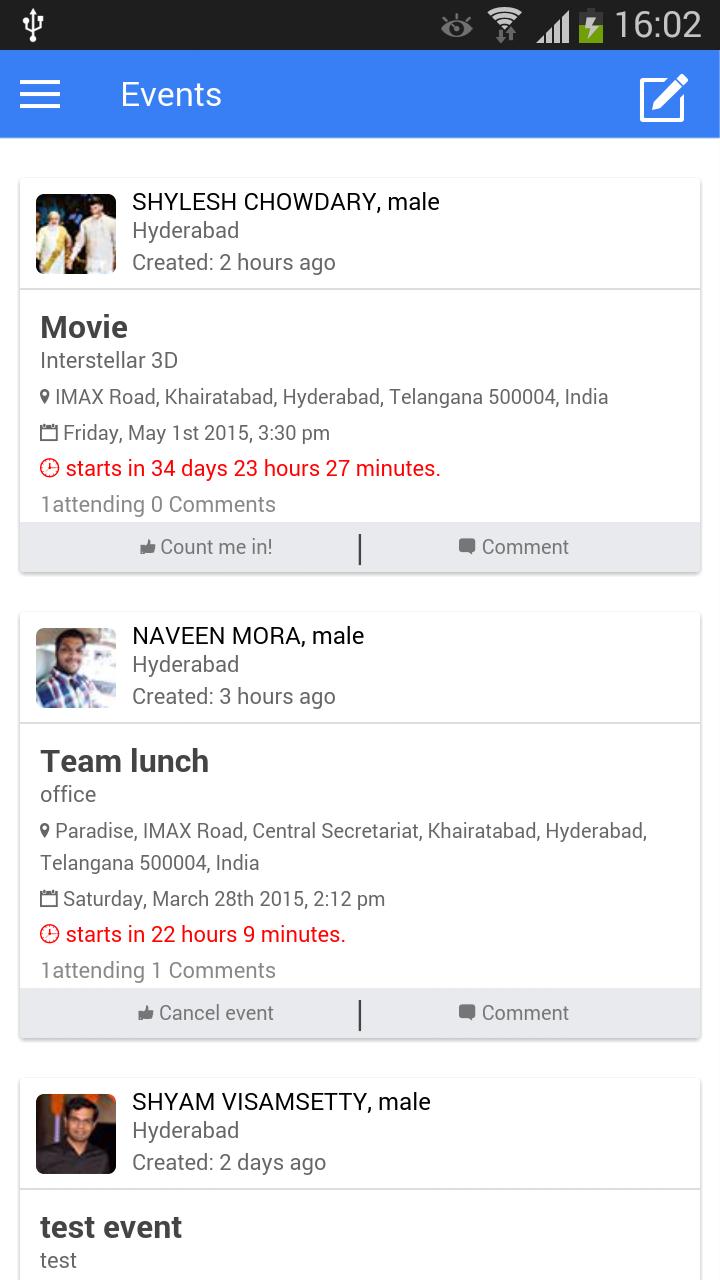Viewport: 720px width, 1280px height.
Task: Open Shyam Visamsetty's profile picture
Action: coord(76,1134)
